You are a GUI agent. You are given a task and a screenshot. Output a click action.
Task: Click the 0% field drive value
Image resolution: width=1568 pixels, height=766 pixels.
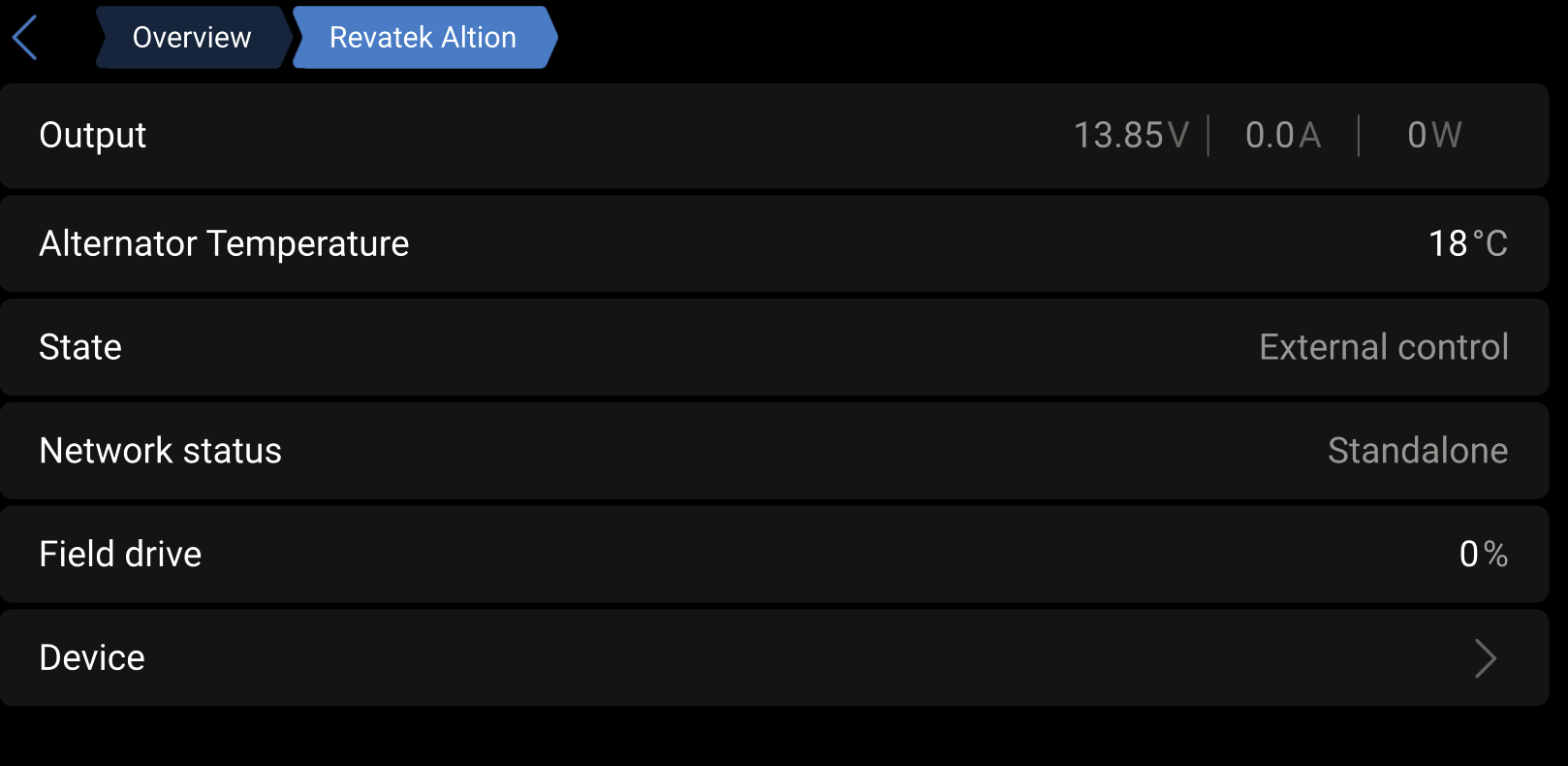pyautogui.click(x=1484, y=554)
